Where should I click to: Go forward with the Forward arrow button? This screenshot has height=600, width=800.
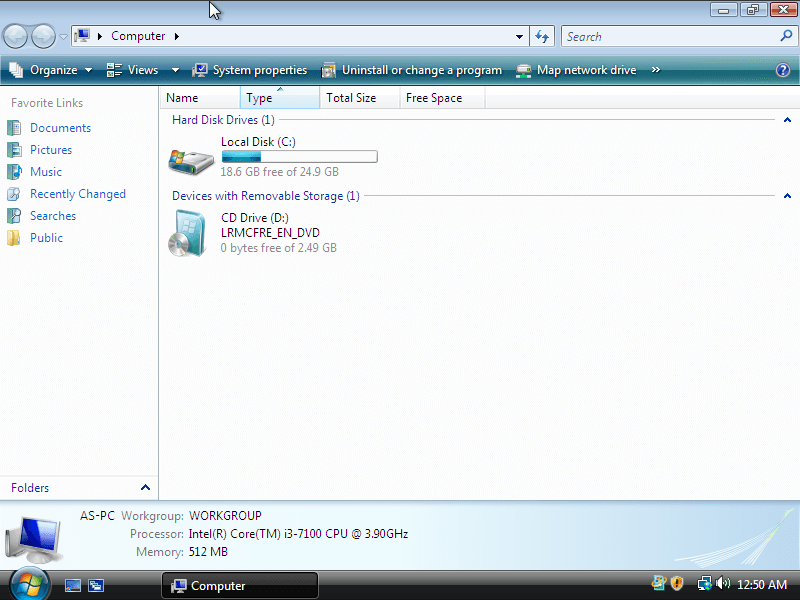pos(43,36)
